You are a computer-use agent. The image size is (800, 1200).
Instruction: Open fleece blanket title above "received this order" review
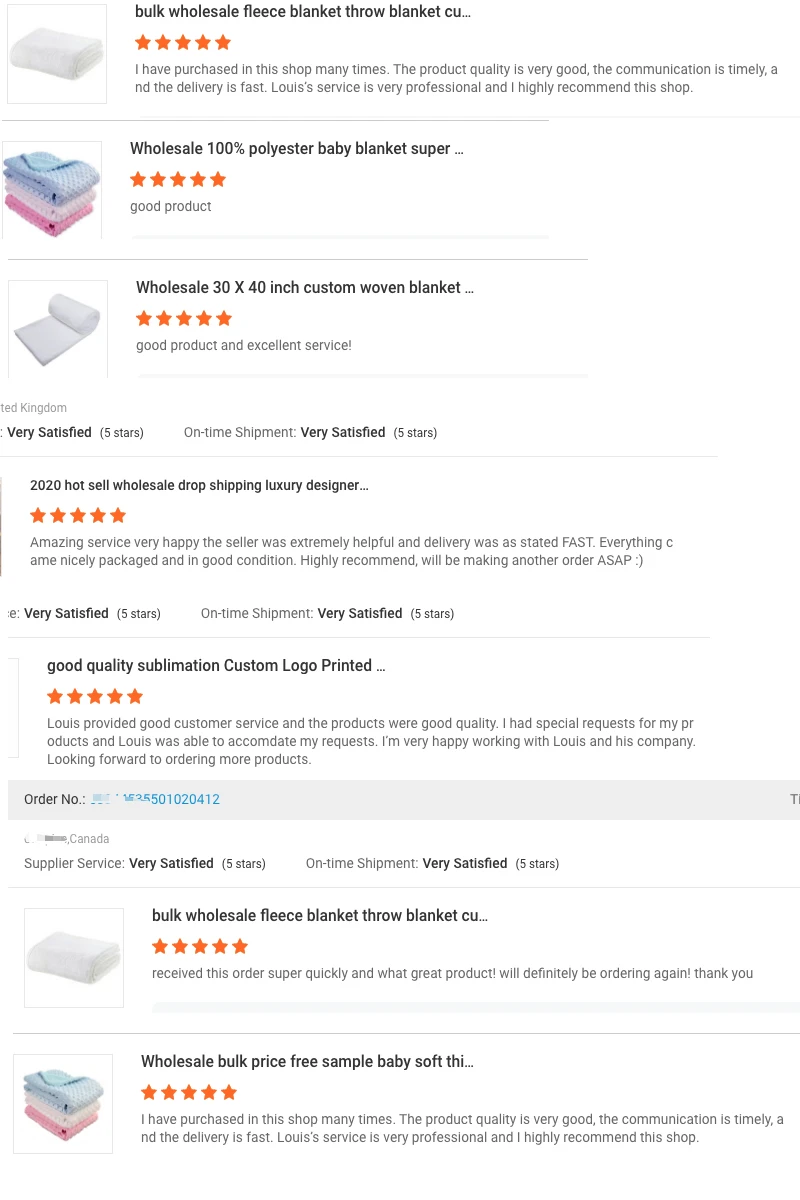pyautogui.click(x=319, y=916)
